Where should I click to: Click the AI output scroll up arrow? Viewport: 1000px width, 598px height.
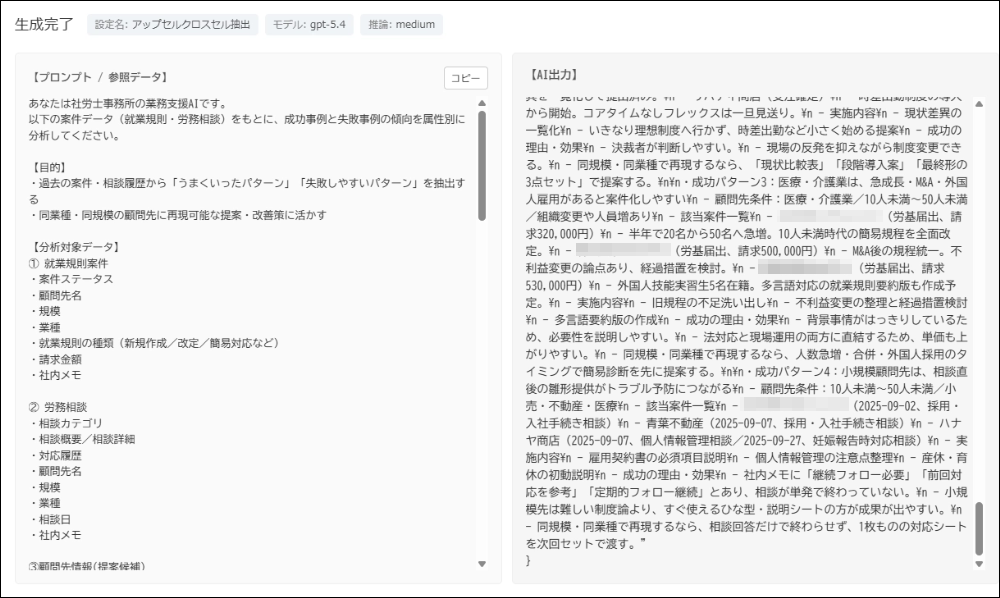979,104
